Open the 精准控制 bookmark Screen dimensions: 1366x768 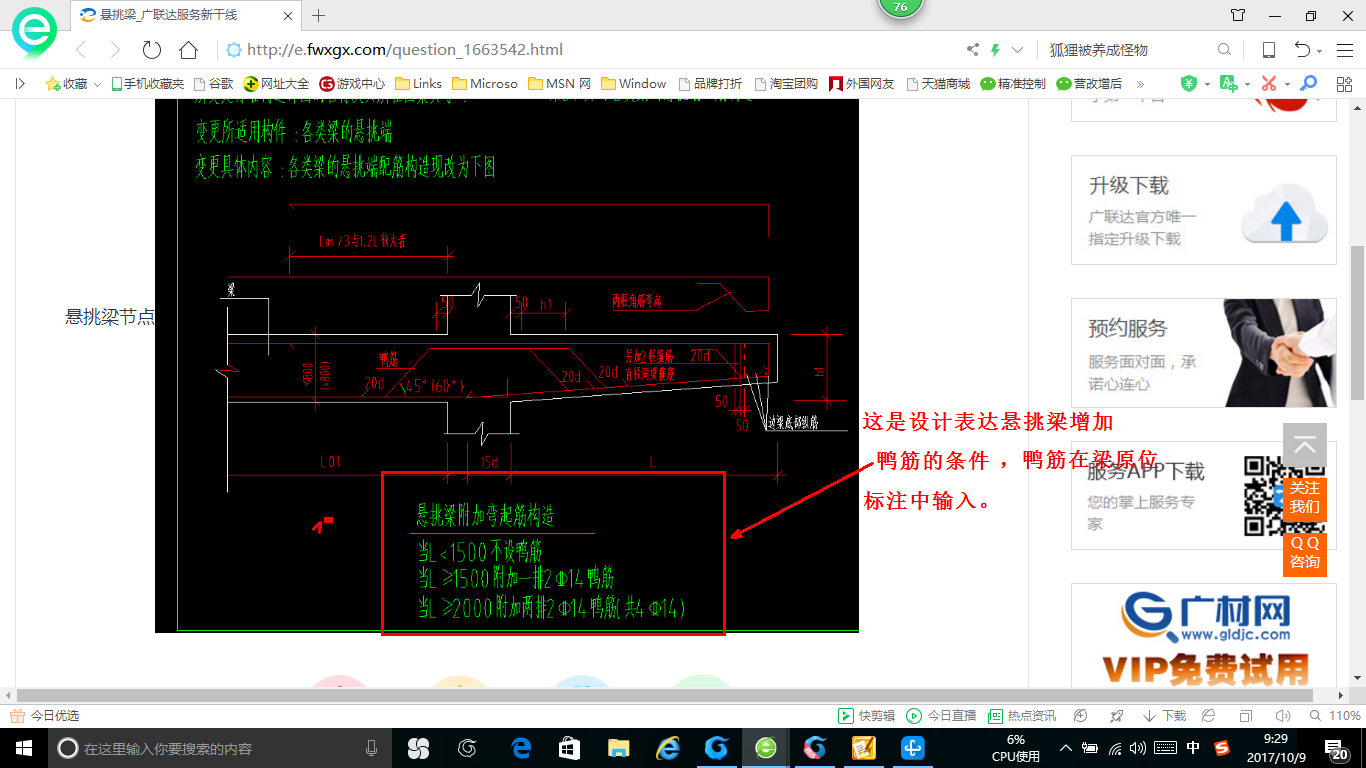tap(1013, 84)
